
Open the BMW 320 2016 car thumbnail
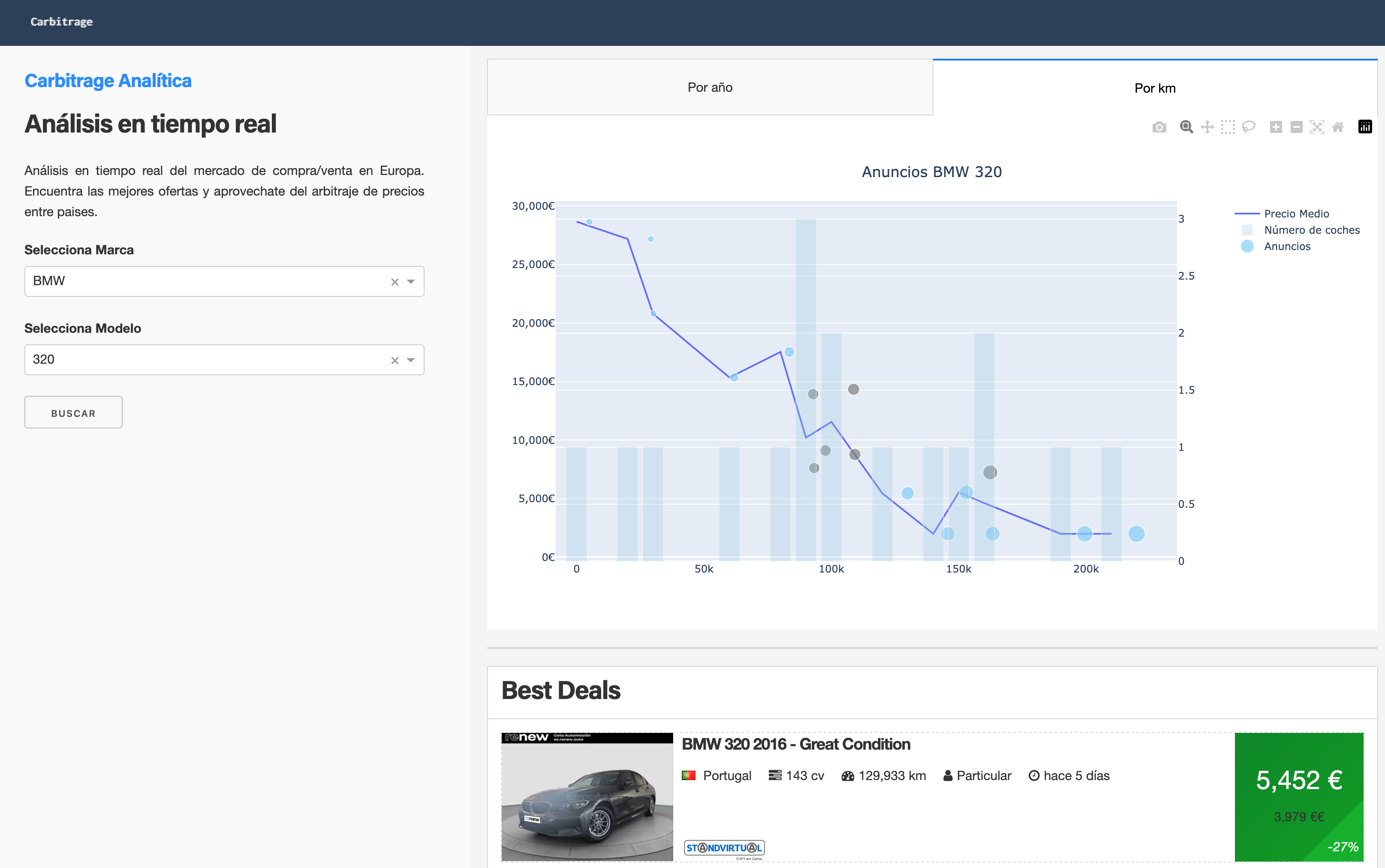coord(587,796)
